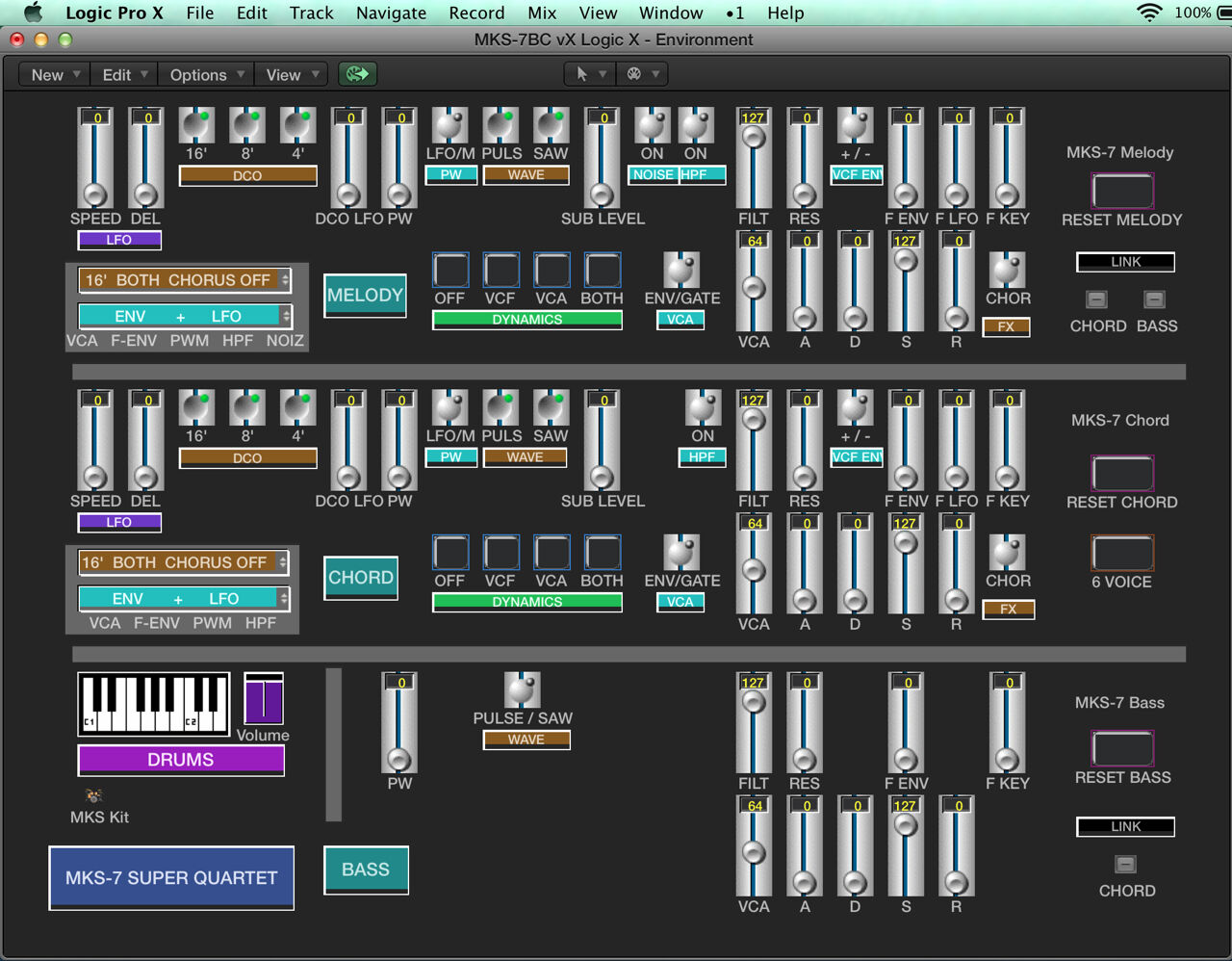Viewport: 1232px width, 961px height.
Task: Toggle Melody dynamics OFF button
Action: [x=450, y=271]
